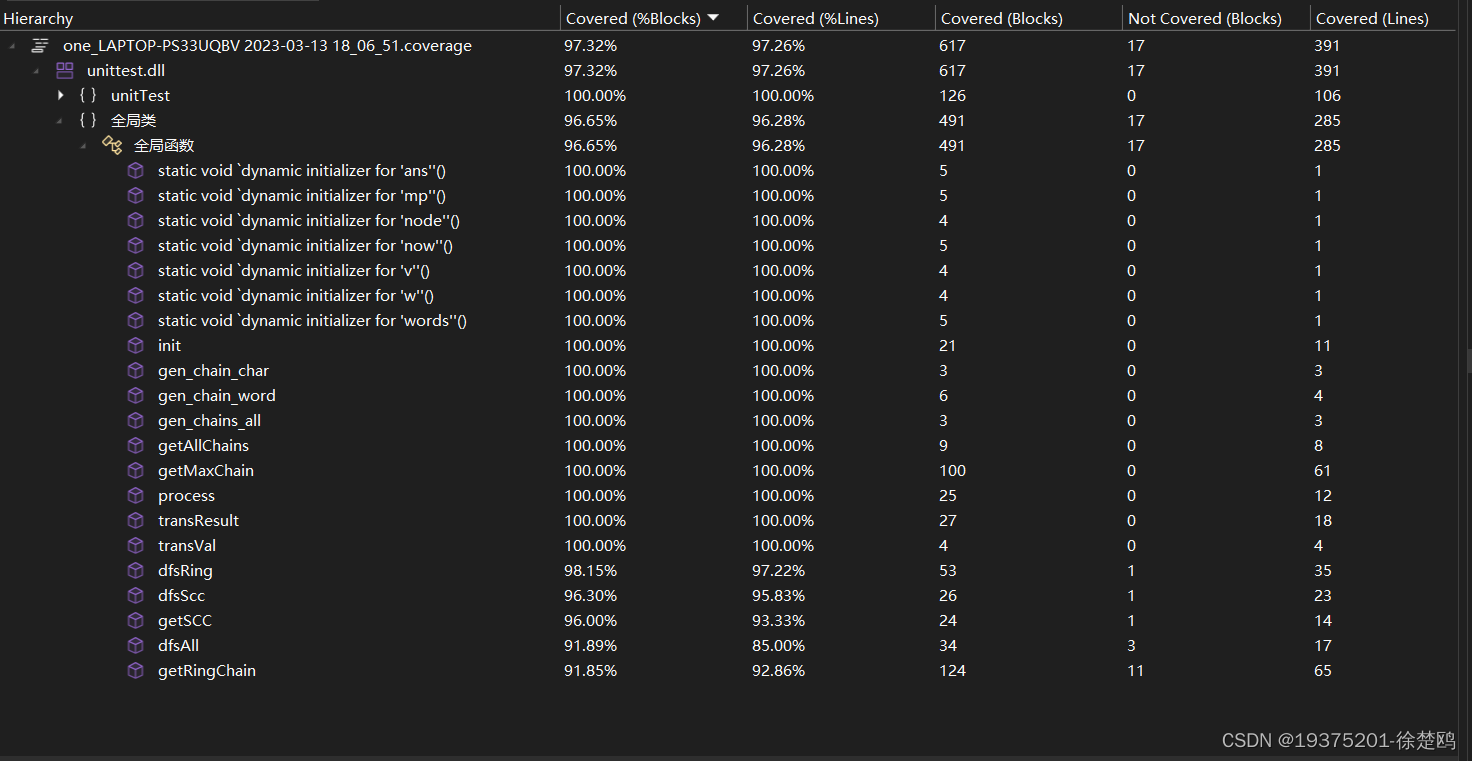
Task: Click the cube icon for 'node' initializer
Action: (x=136, y=221)
